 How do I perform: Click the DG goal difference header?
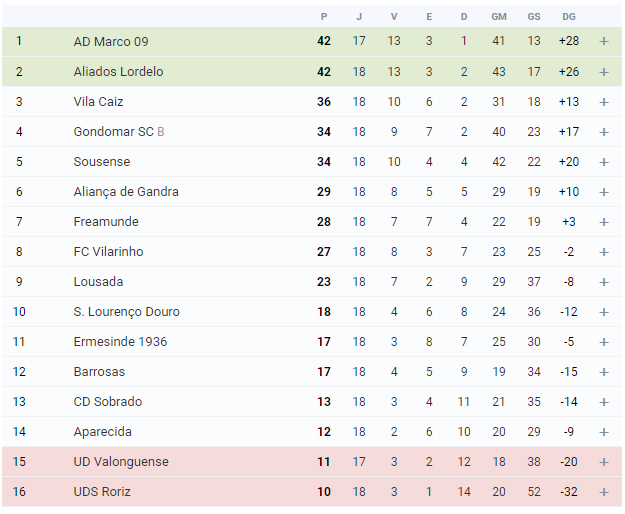(569, 17)
